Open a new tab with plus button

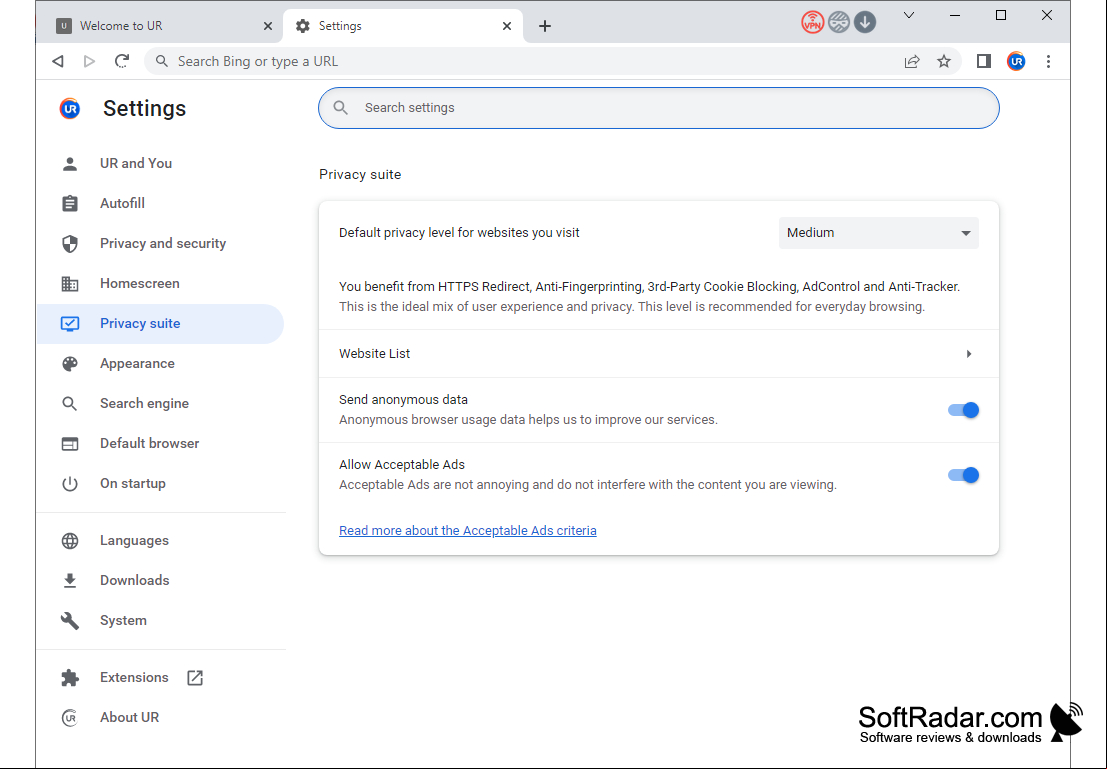(x=544, y=26)
